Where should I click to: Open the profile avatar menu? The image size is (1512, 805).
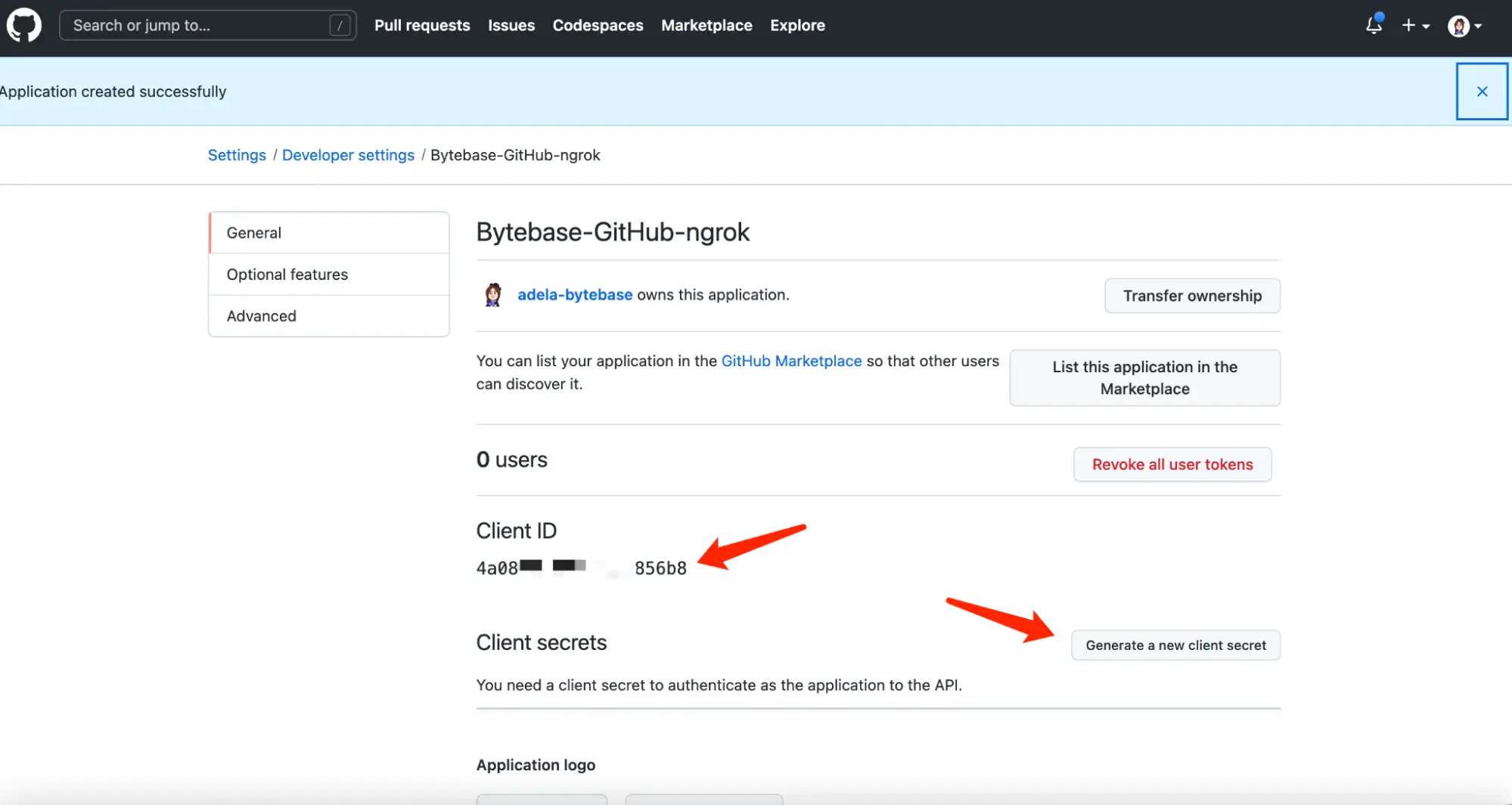[x=1460, y=25]
